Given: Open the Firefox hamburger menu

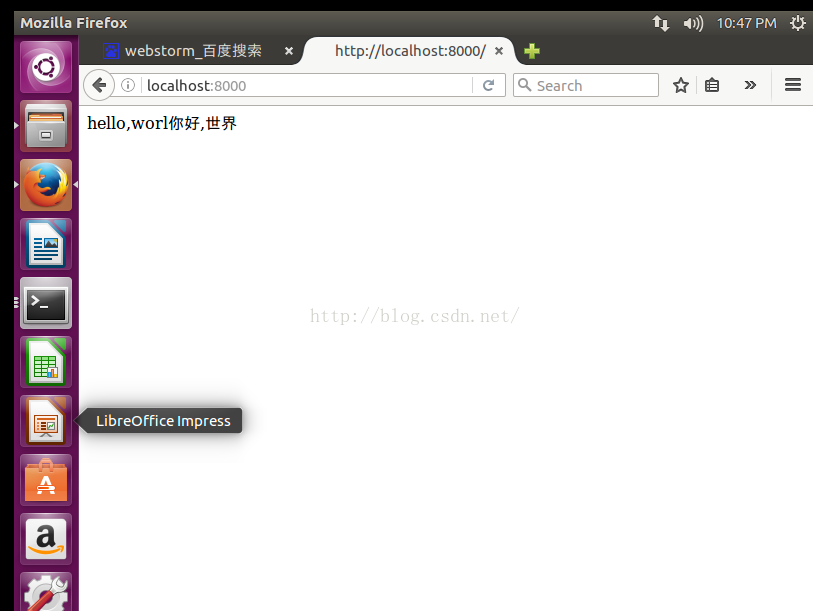Looking at the screenshot, I should coord(793,85).
